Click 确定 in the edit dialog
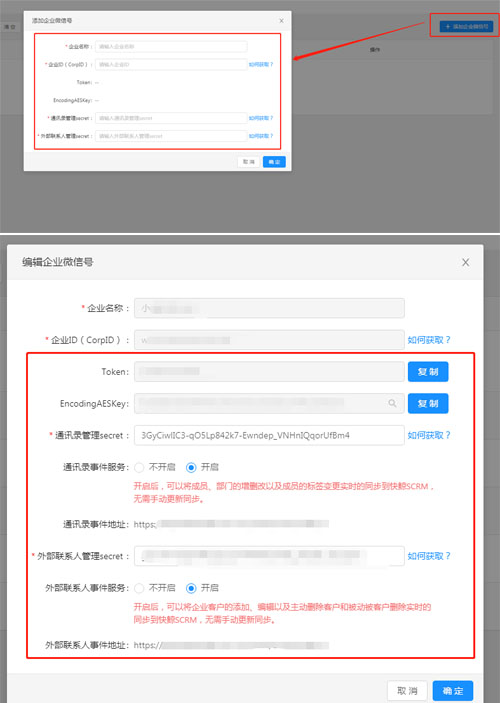Screen dimensions: 500x703 pyautogui.click(x=453, y=690)
